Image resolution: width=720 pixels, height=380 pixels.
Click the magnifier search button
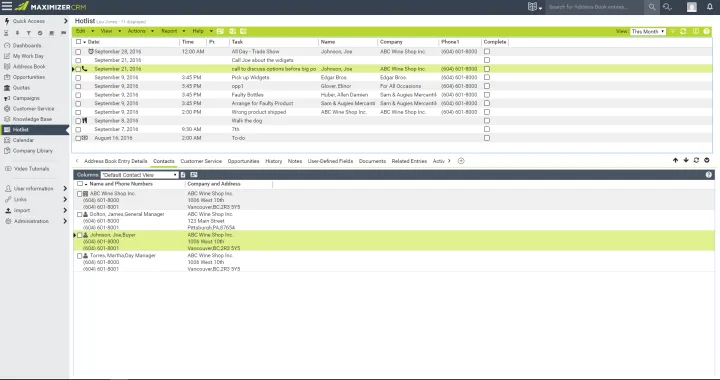pos(652,7)
